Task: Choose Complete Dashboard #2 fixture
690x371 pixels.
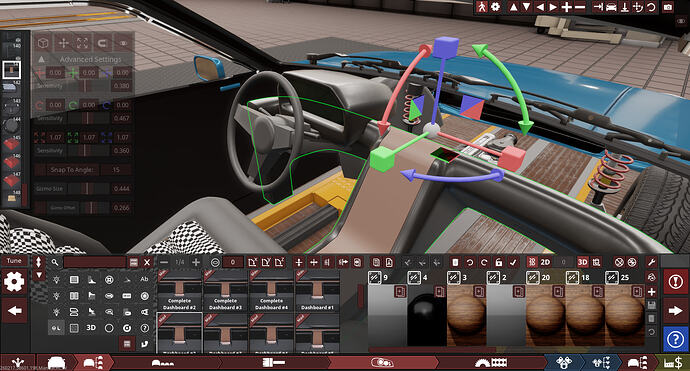Action: click(x=180, y=291)
